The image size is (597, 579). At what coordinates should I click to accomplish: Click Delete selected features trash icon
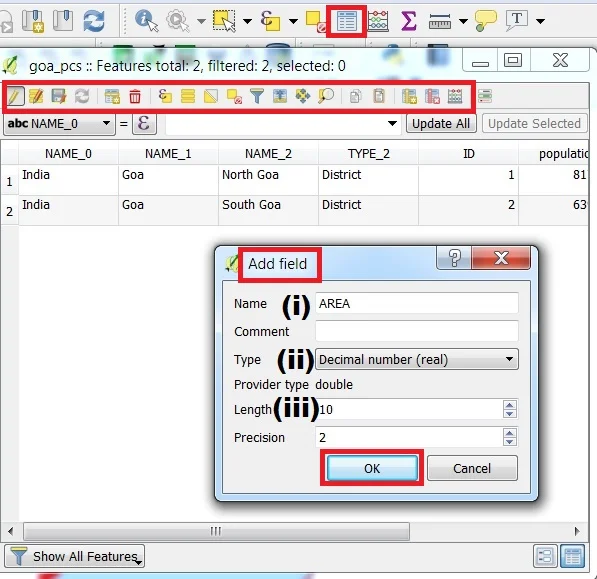135,96
